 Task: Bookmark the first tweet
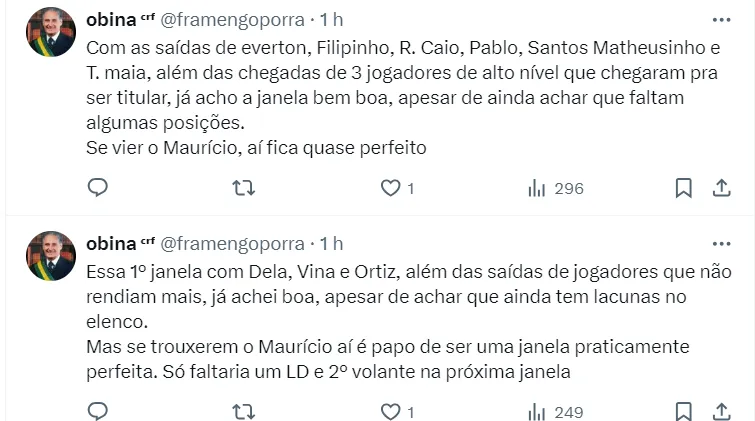[684, 188]
